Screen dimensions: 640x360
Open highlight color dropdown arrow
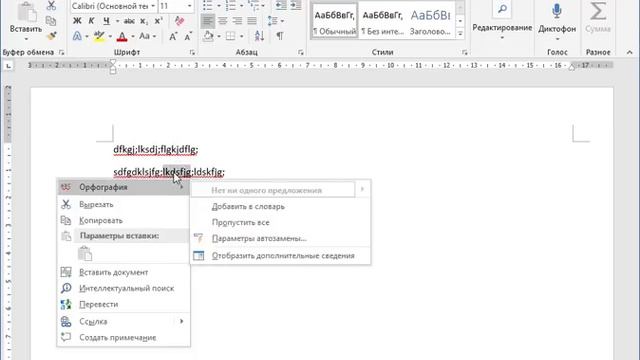tap(110, 36)
